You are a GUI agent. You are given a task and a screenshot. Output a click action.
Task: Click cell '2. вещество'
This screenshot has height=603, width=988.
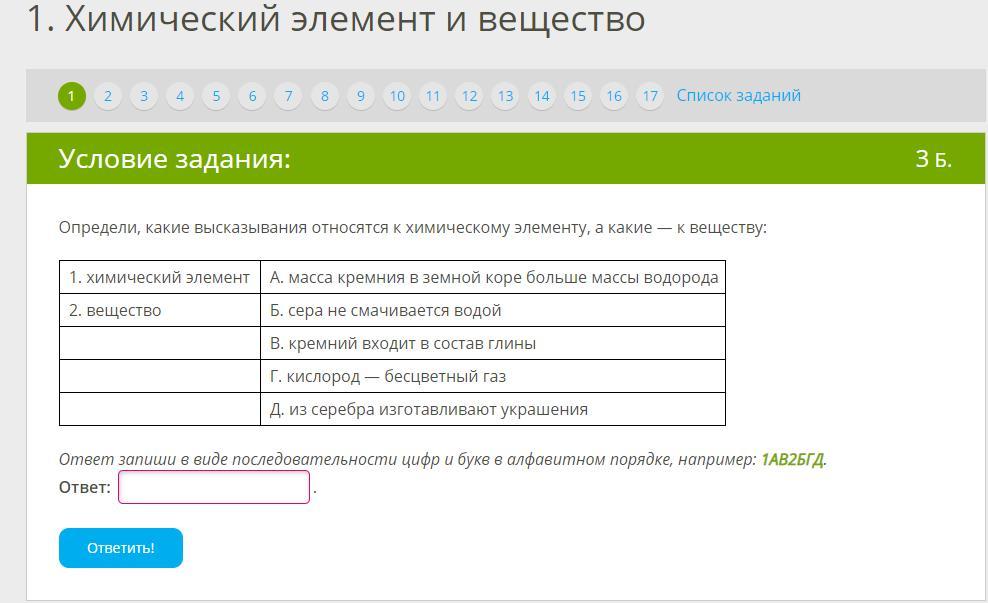pyautogui.click(x=159, y=310)
